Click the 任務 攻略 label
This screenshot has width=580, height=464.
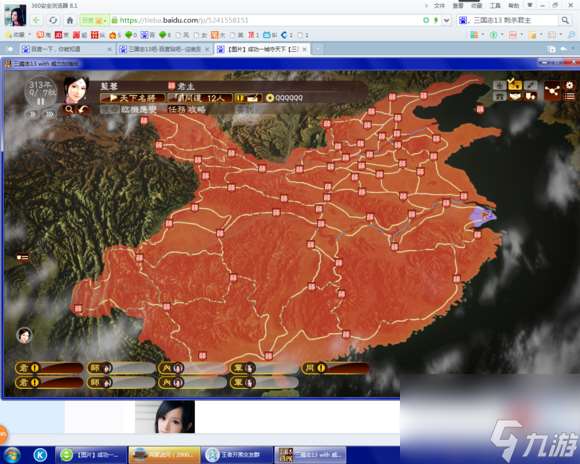click(x=186, y=109)
